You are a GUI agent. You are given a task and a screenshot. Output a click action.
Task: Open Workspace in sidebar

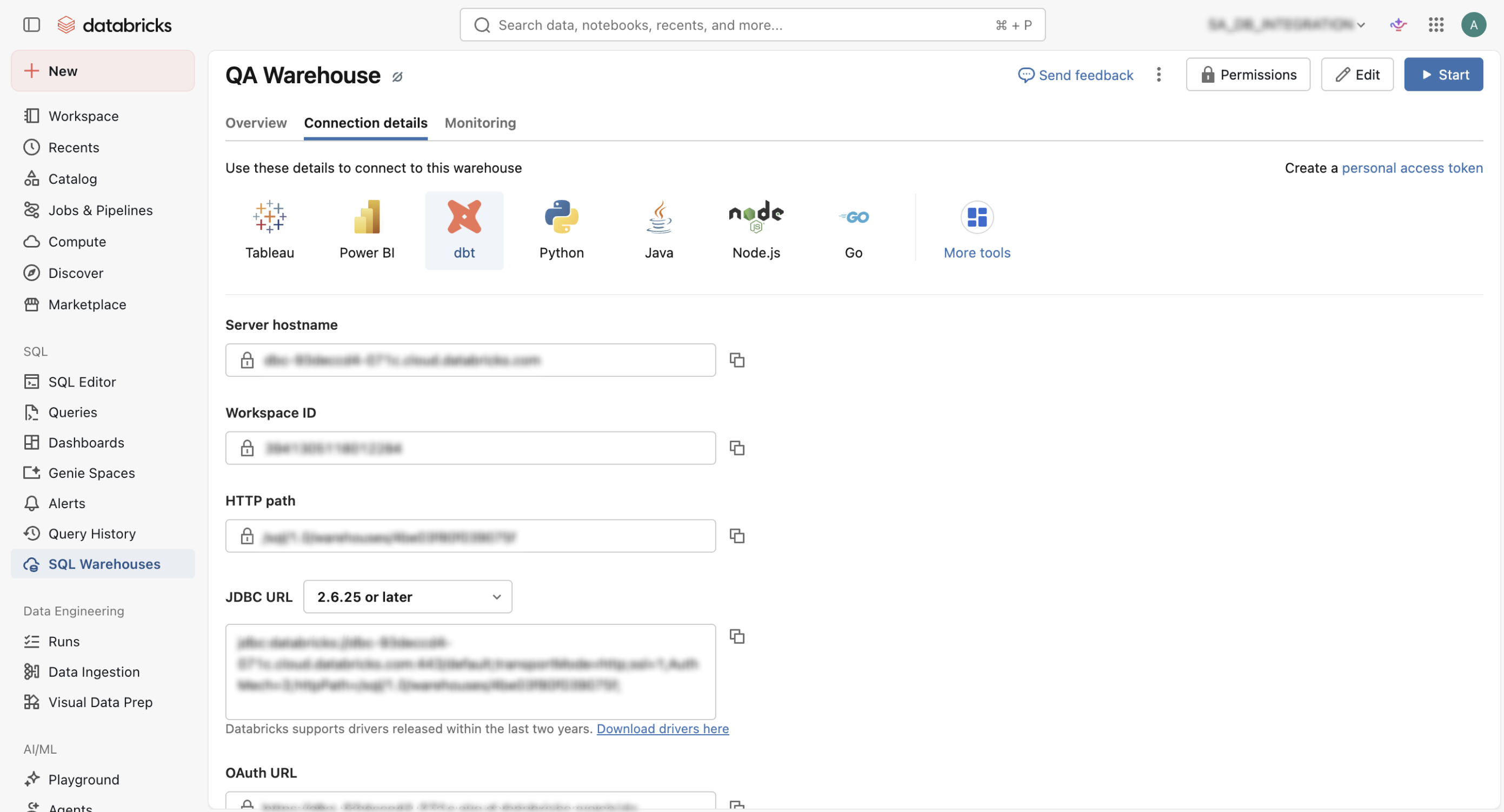pyautogui.click(x=103, y=116)
